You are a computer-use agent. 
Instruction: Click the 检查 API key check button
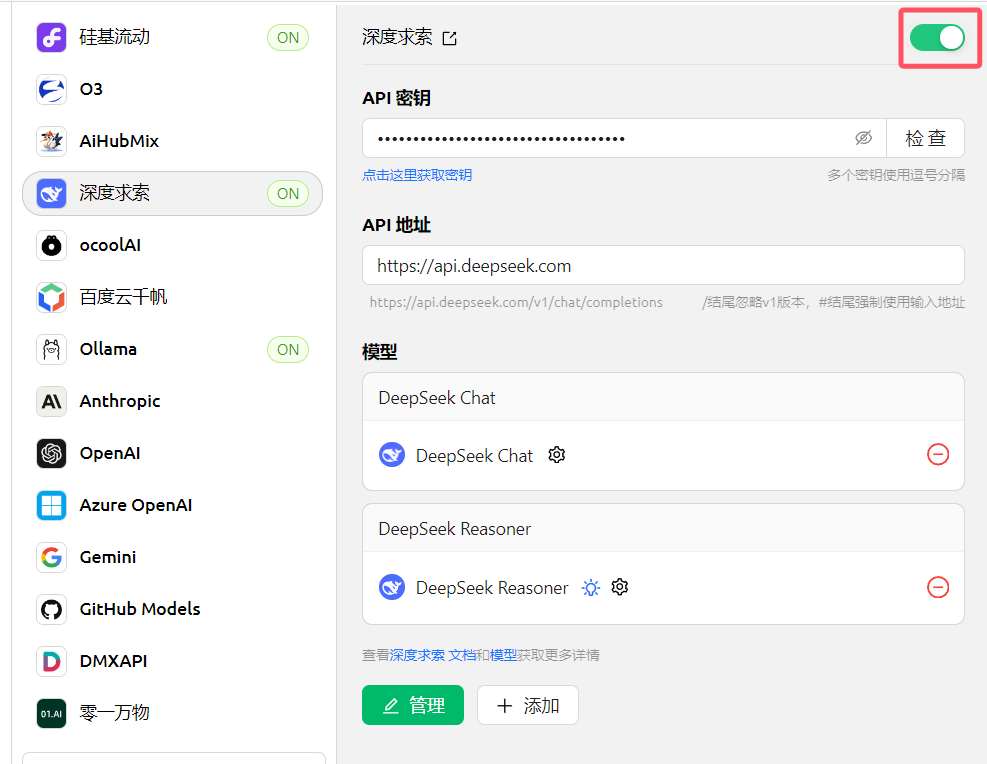tap(925, 138)
